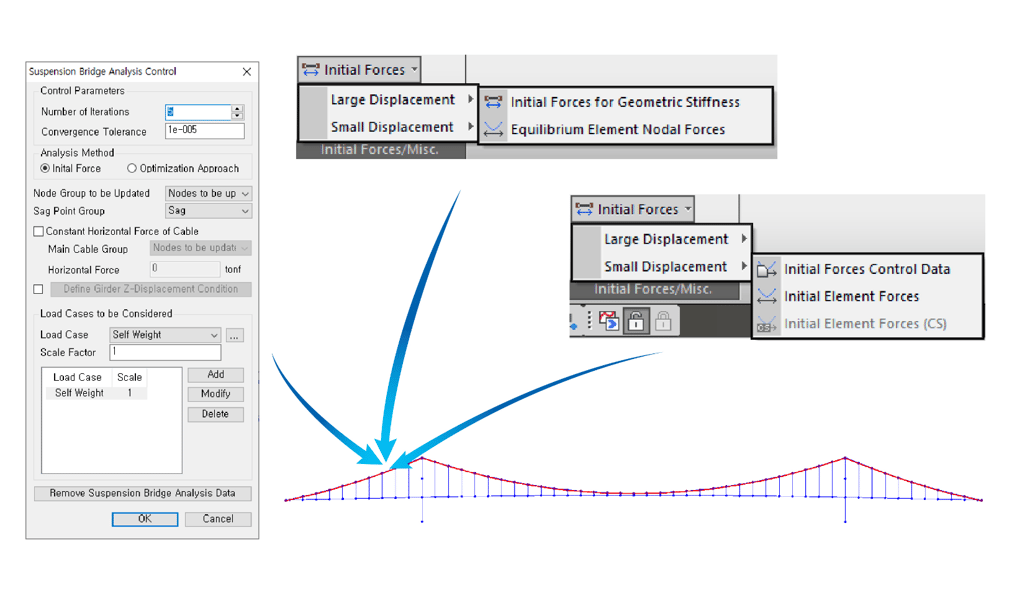
Task: Enable Constant Horizontal Force of Cable checkbox
Action: coord(39,231)
